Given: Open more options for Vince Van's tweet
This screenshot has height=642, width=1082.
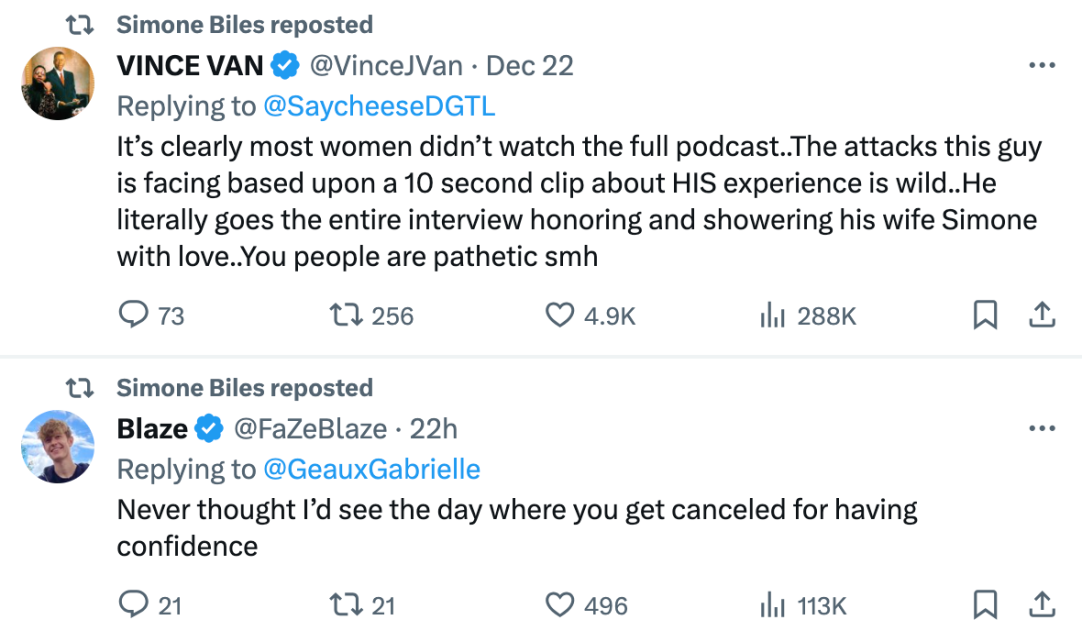Looking at the screenshot, I should (1042, 66).
